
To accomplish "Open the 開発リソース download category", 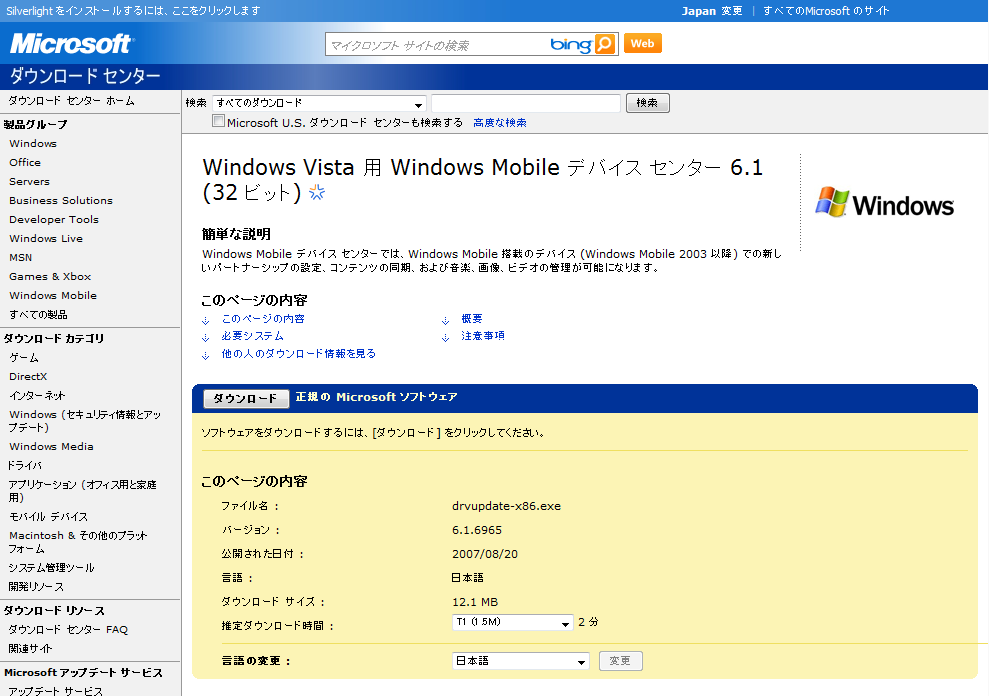I will [x=36, y=586].
